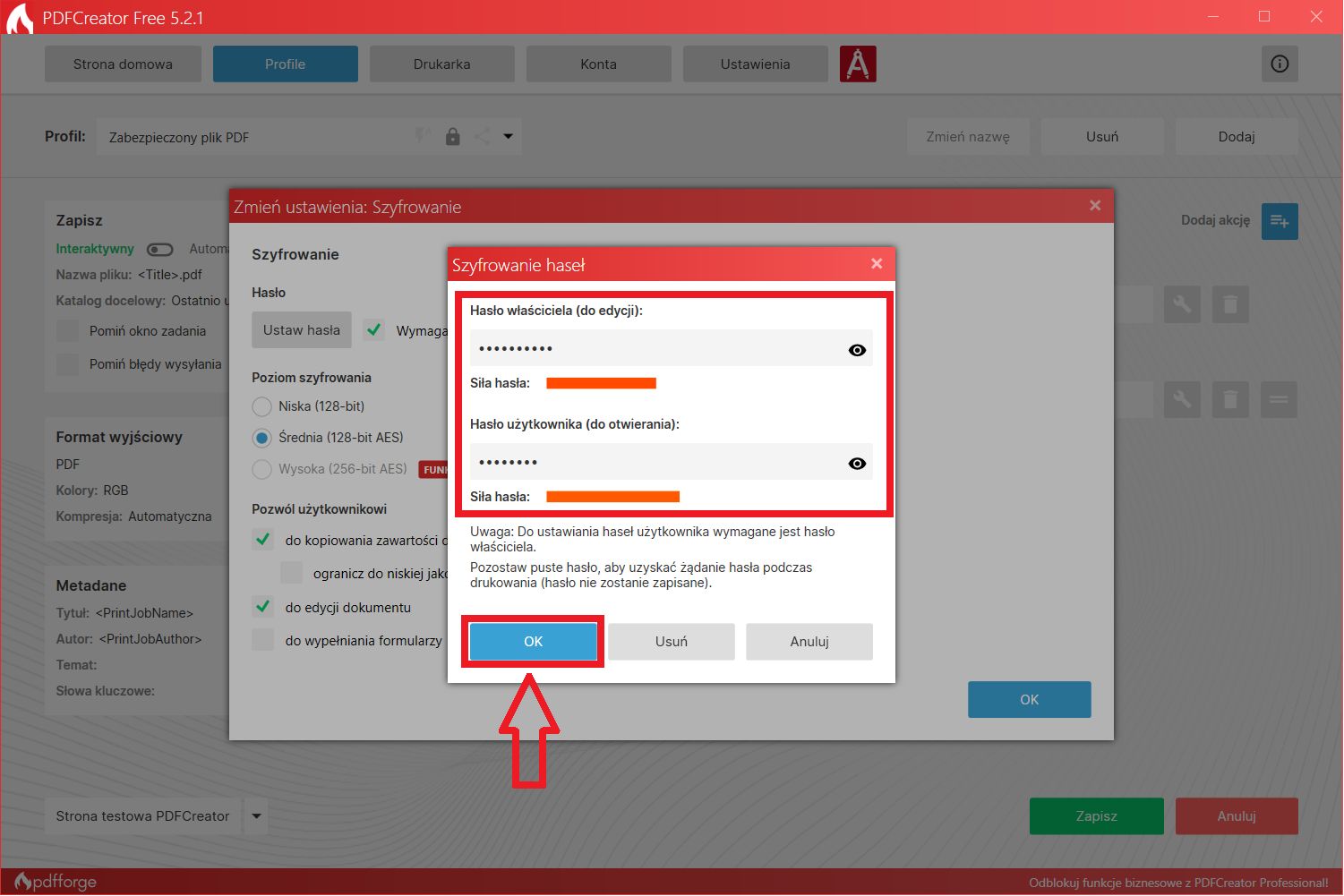
Task: Select the red A module tab icon
Action: pos(858,64)
